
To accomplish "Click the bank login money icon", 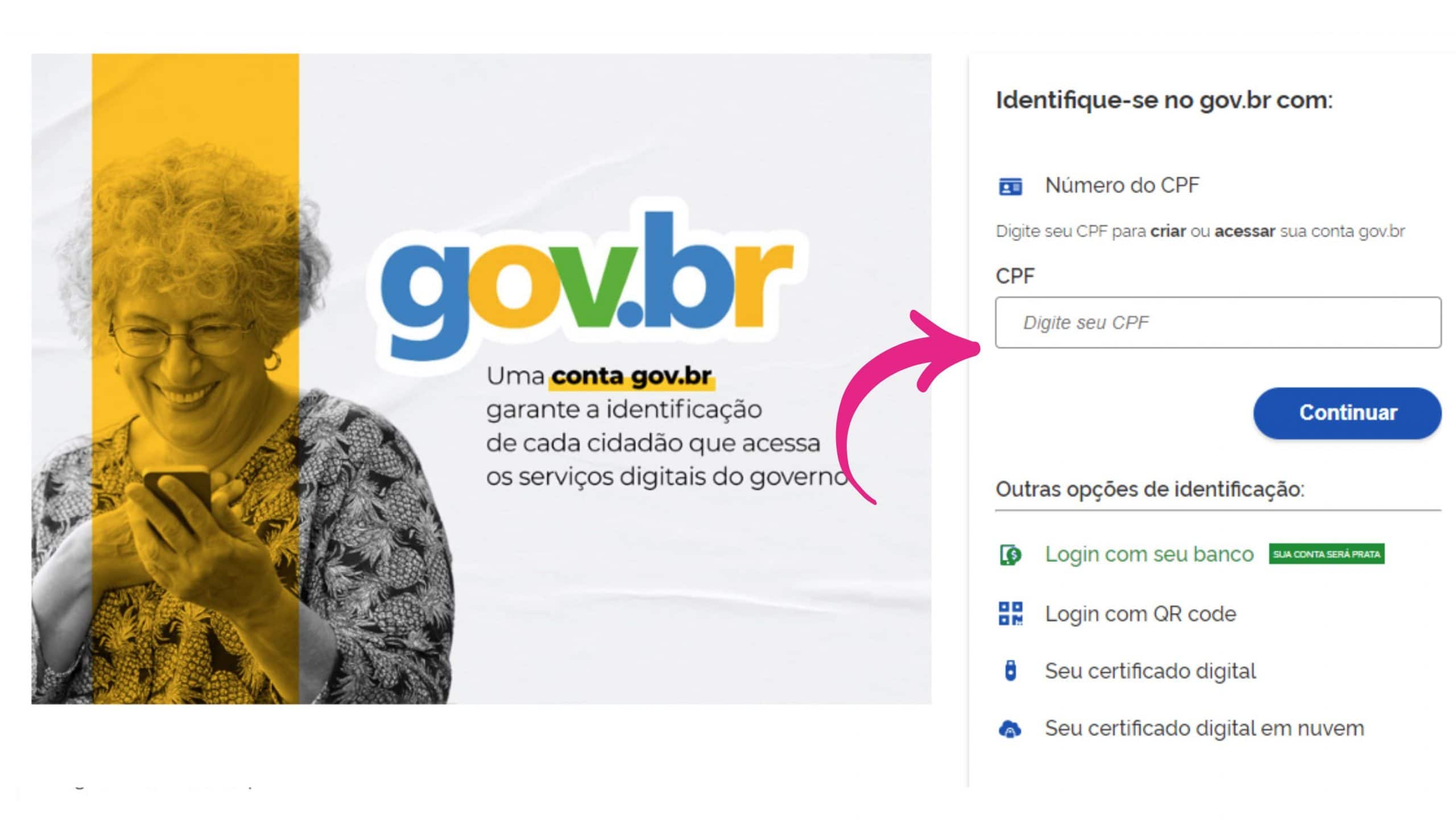I will [1010, 555].
